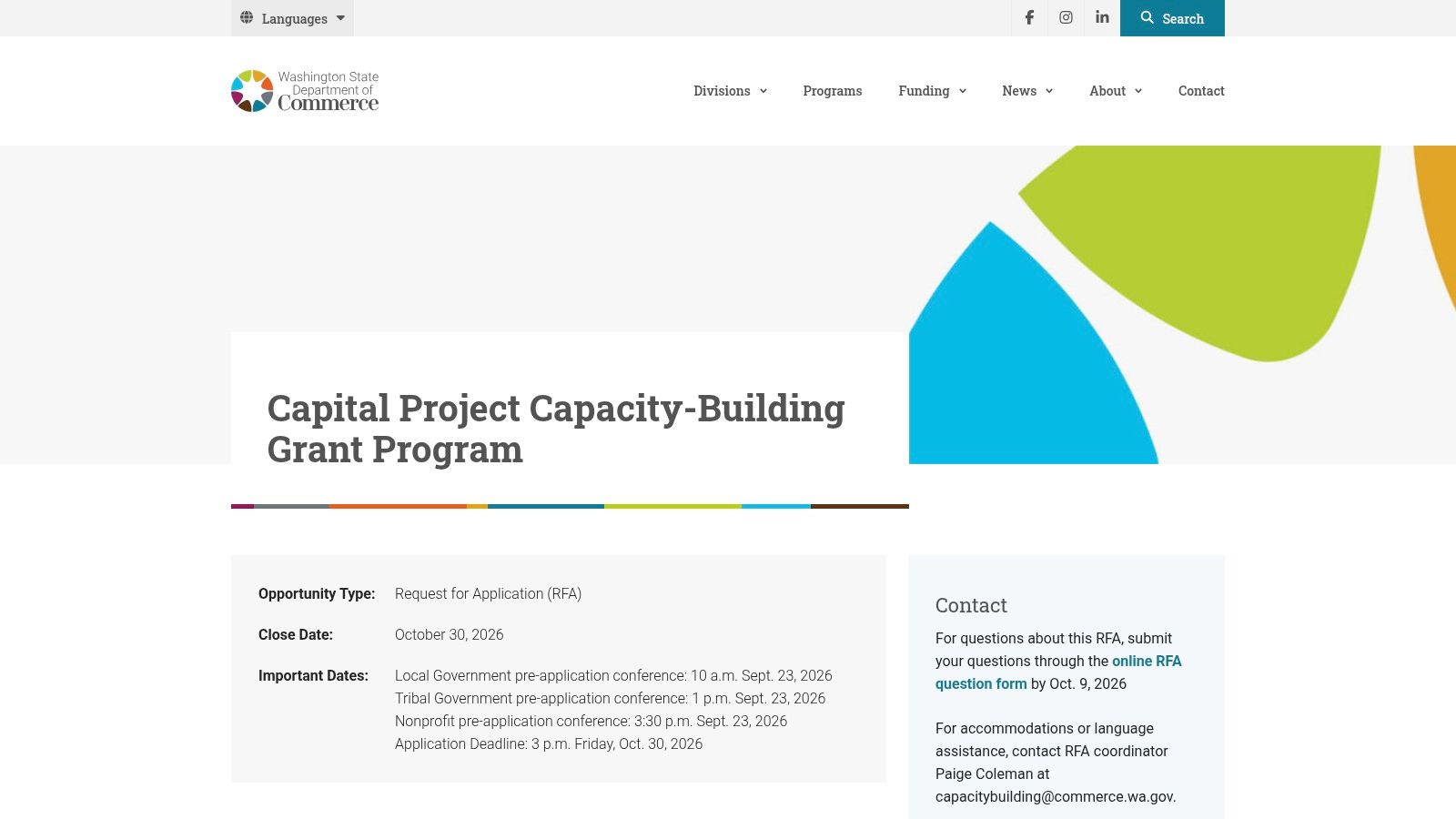Open the Programs menu item
The width and height of the screenshot is (1456, 819).
(x=833, y=91)
